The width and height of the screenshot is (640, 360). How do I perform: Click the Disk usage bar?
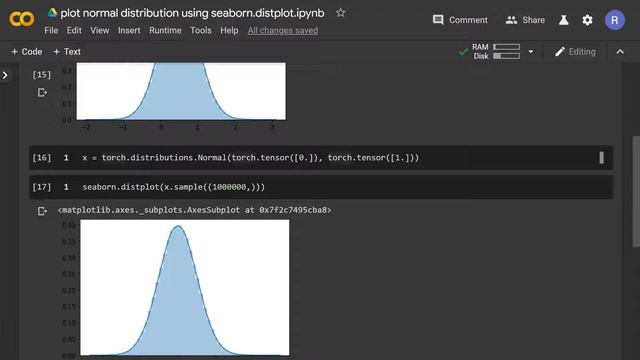[x=507, y=56]
